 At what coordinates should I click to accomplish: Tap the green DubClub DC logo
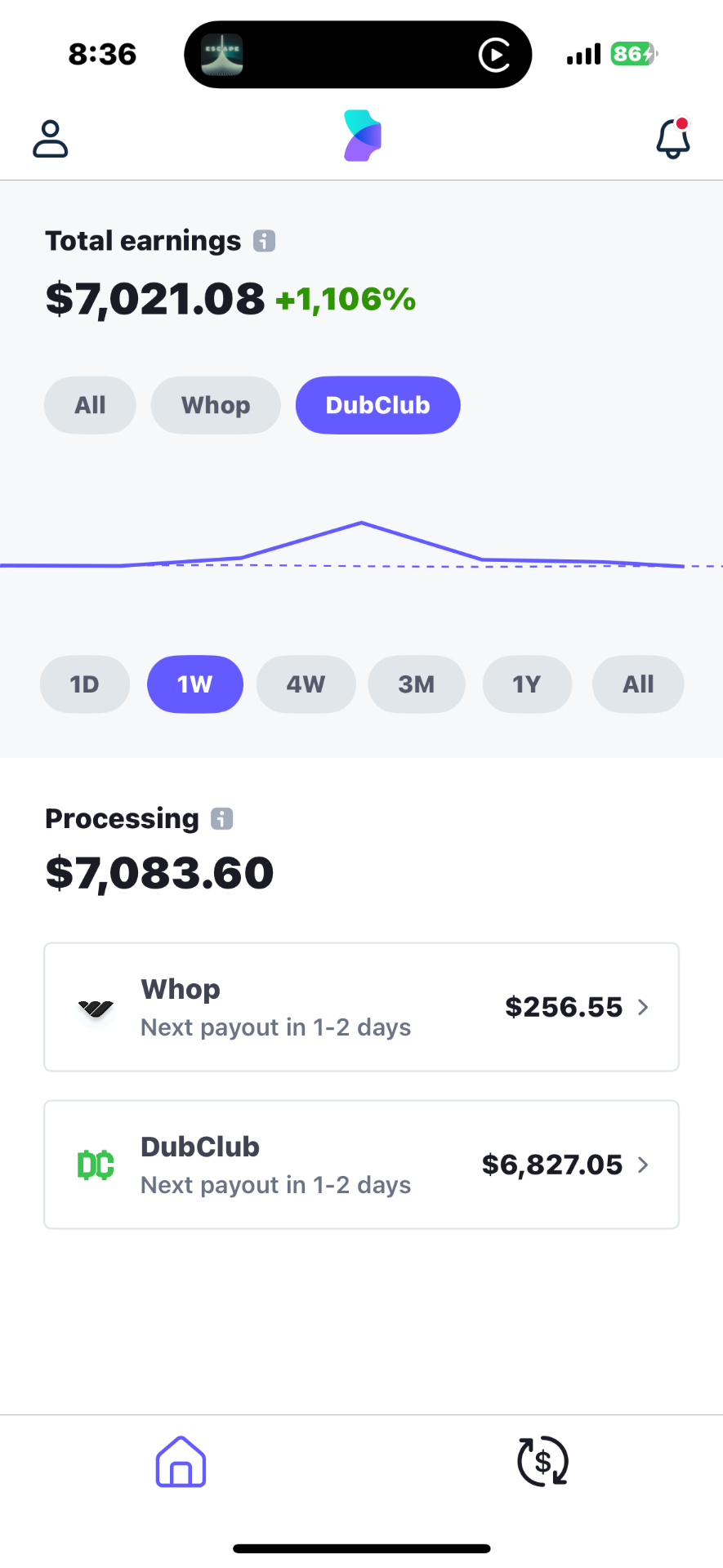[x=96, y=1165]
